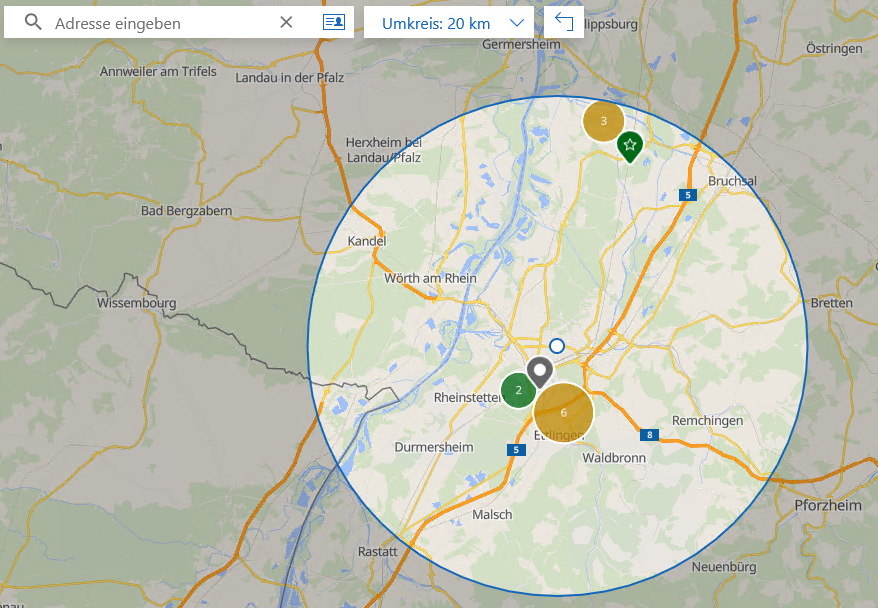Click the green star map marker
Screen dimensions: 878x608
[629, 146]
